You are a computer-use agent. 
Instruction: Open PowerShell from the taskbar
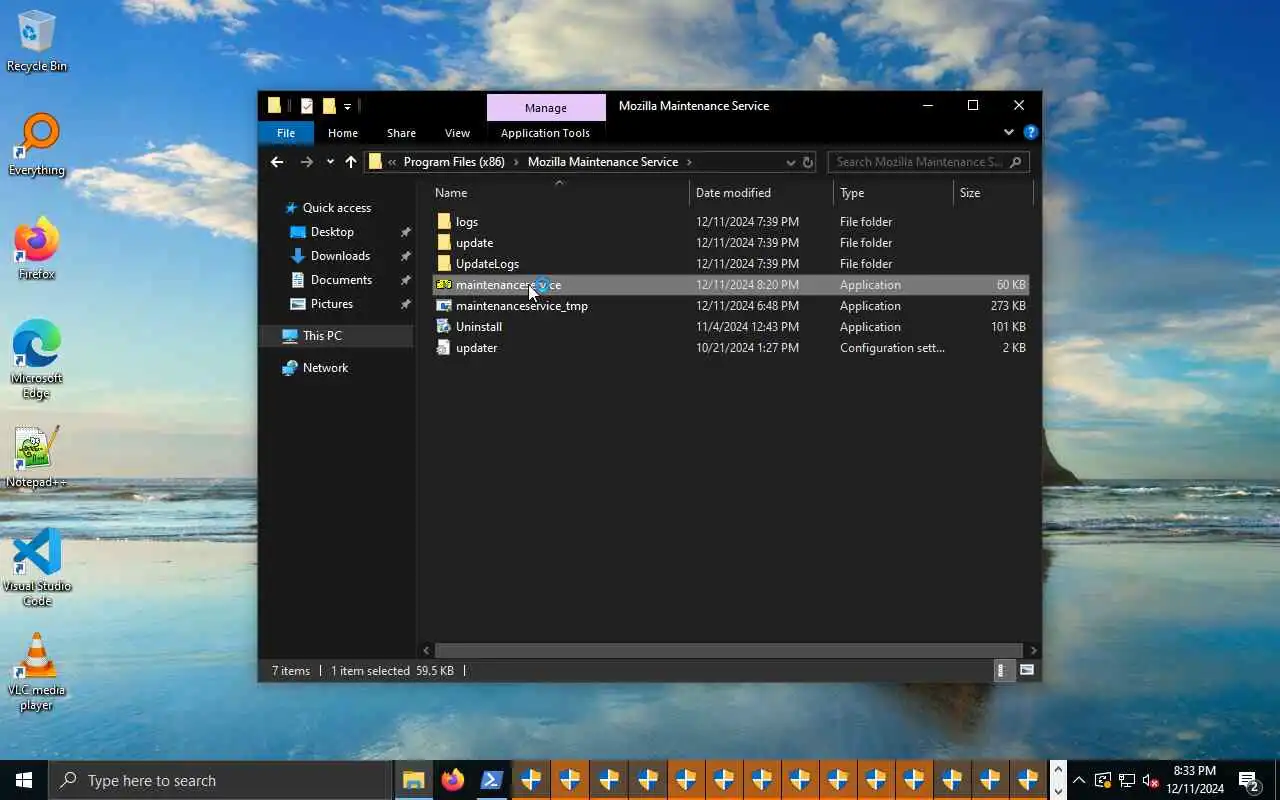pyautogui.click(x=491, y=780)
